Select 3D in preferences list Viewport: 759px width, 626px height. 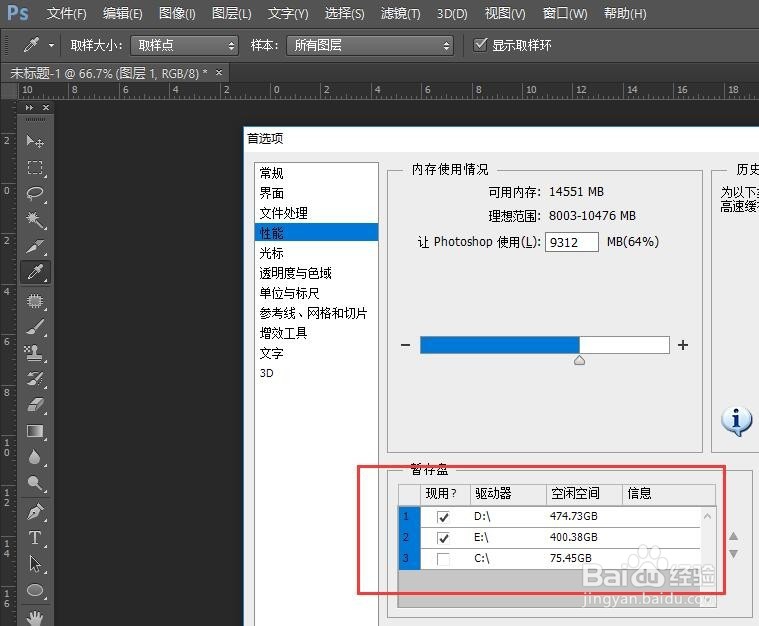coord(316,373)
